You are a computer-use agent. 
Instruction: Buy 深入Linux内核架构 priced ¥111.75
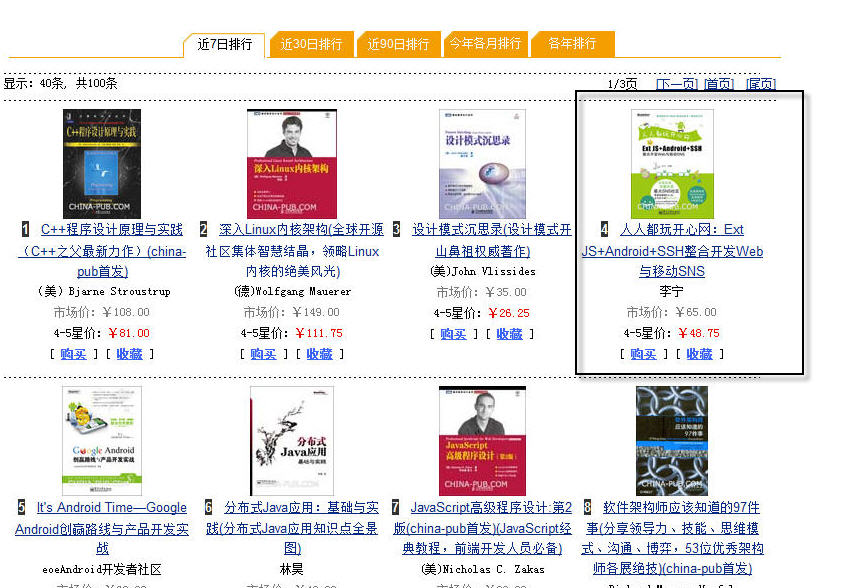click(x=263, y=354)
